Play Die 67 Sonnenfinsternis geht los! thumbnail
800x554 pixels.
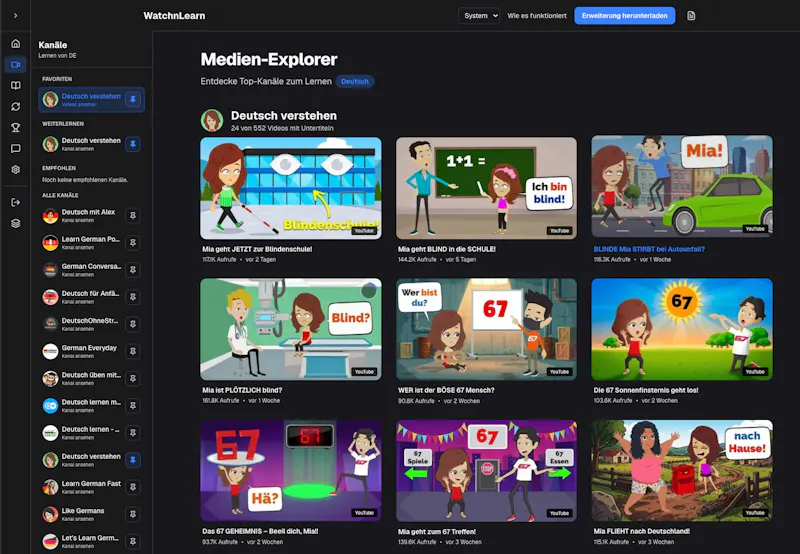[682, 329]
